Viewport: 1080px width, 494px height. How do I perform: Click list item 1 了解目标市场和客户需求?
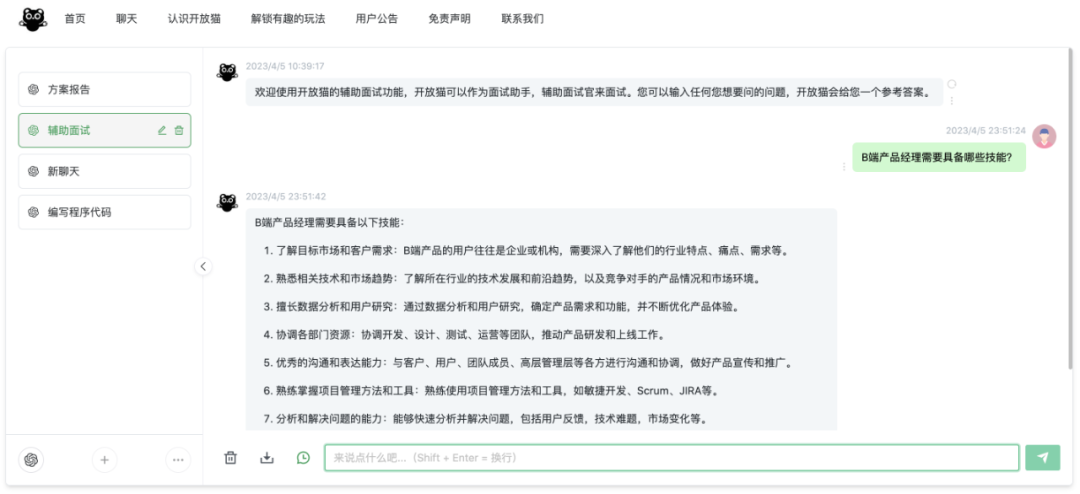pyautogui.click(x=526, y=251)
